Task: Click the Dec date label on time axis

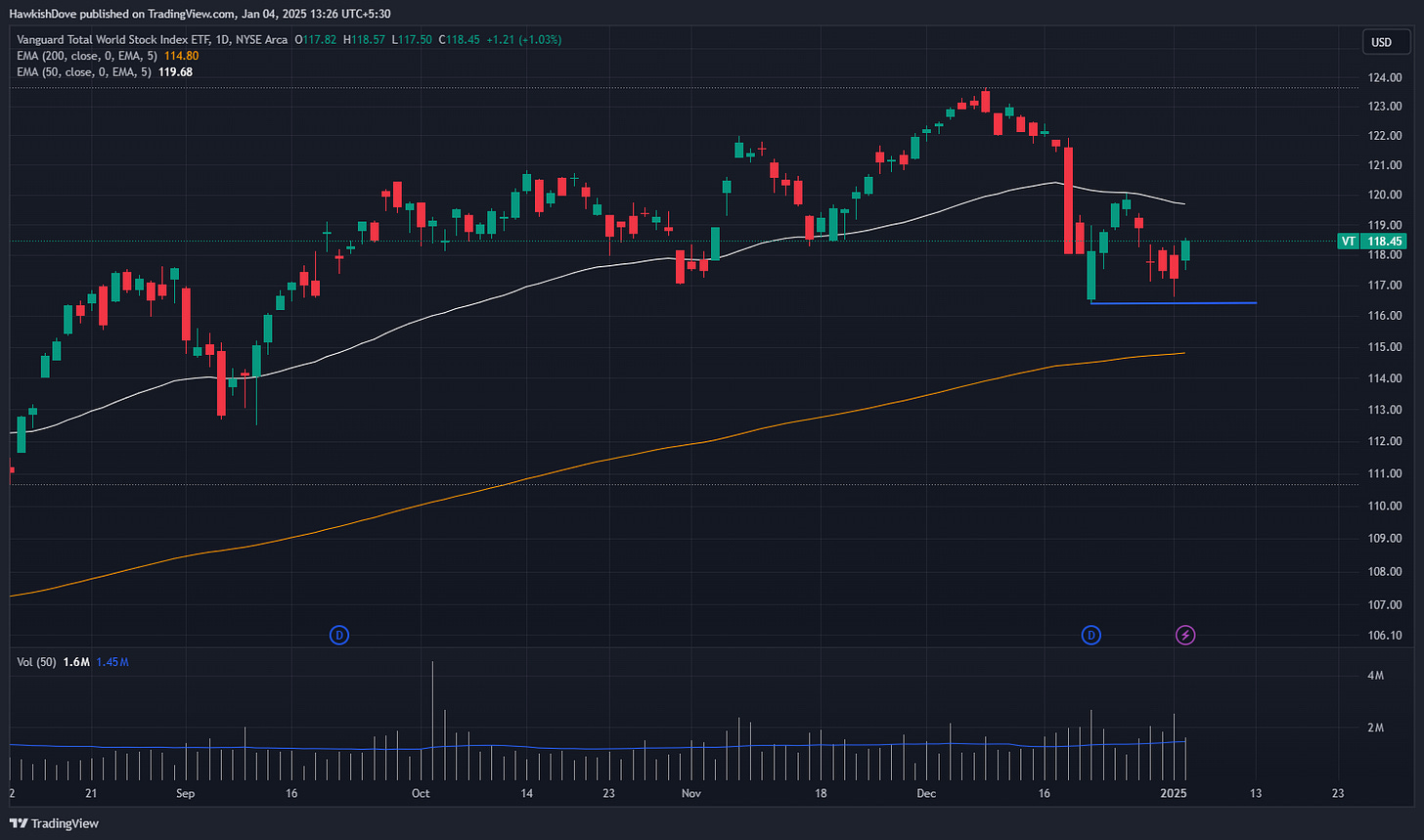Action: click(926, 793)
